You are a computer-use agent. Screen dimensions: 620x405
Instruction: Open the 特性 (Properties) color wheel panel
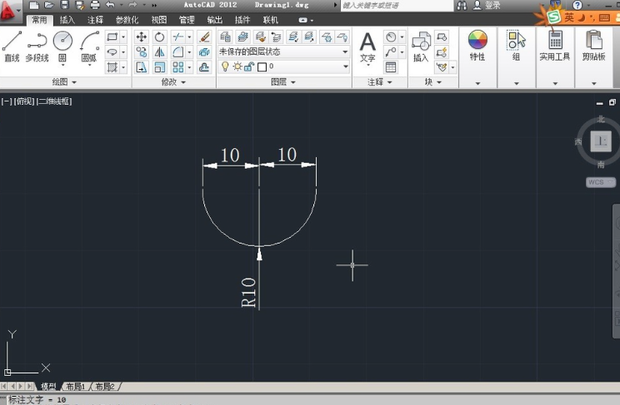coord(478,46)
